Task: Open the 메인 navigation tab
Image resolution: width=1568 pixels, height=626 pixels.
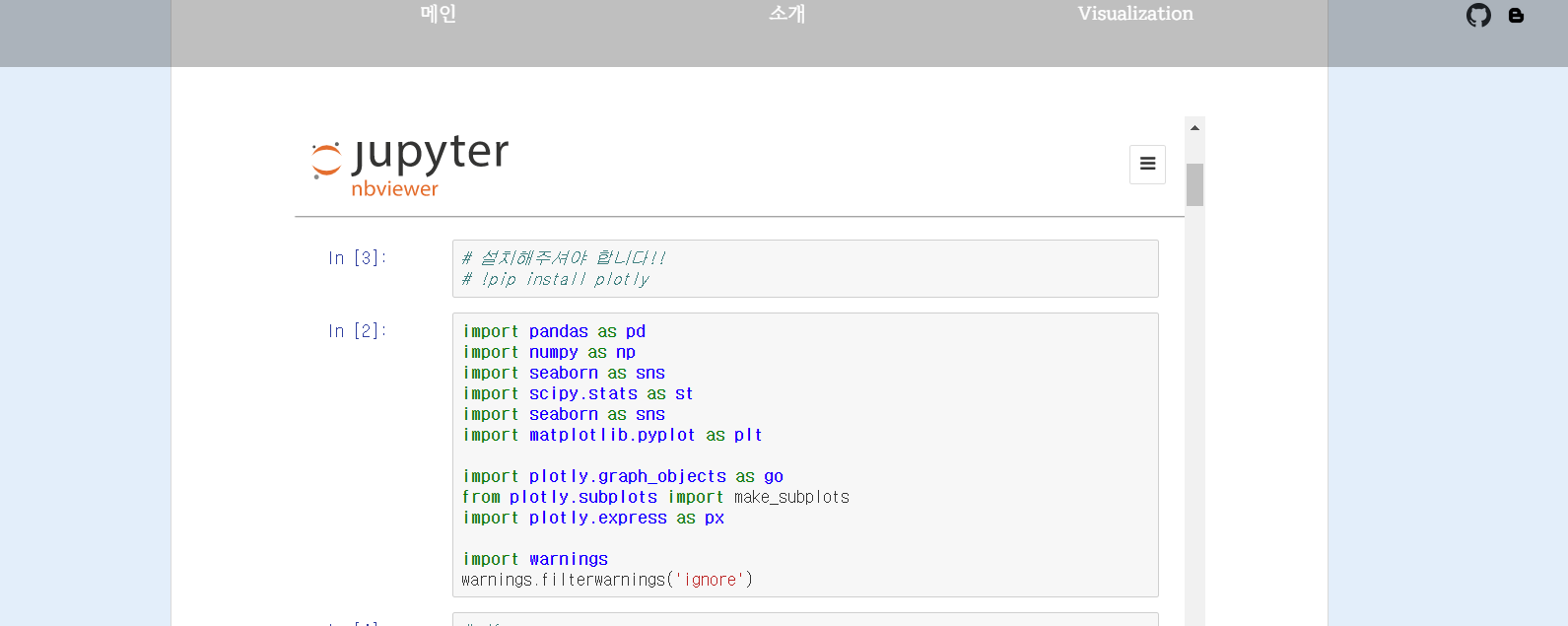Action: pos(439,14)
